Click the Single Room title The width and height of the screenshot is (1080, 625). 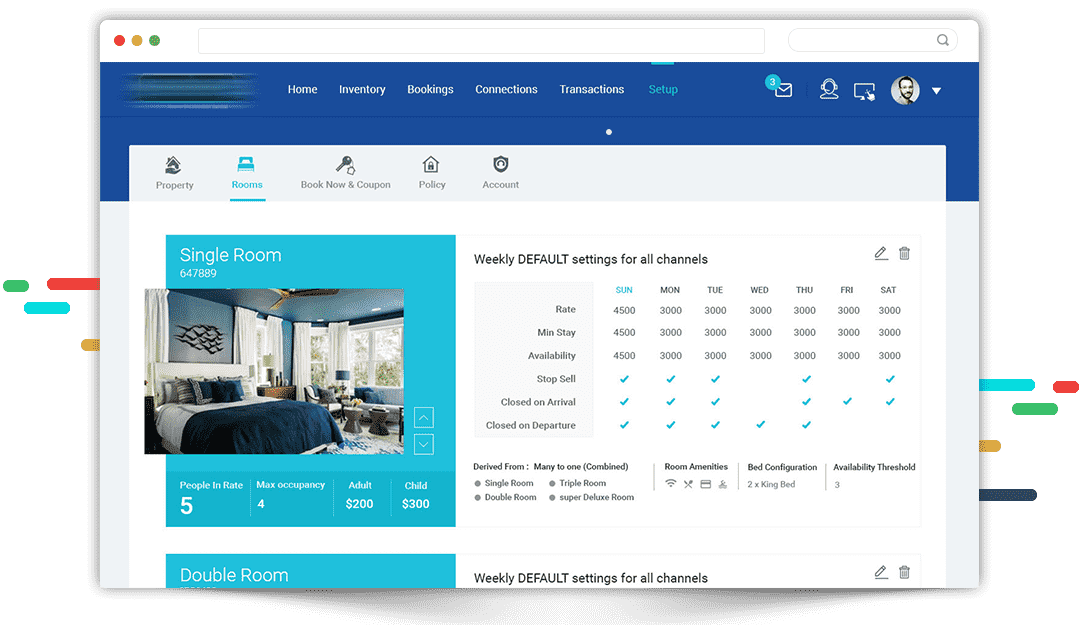coord(230,256)
